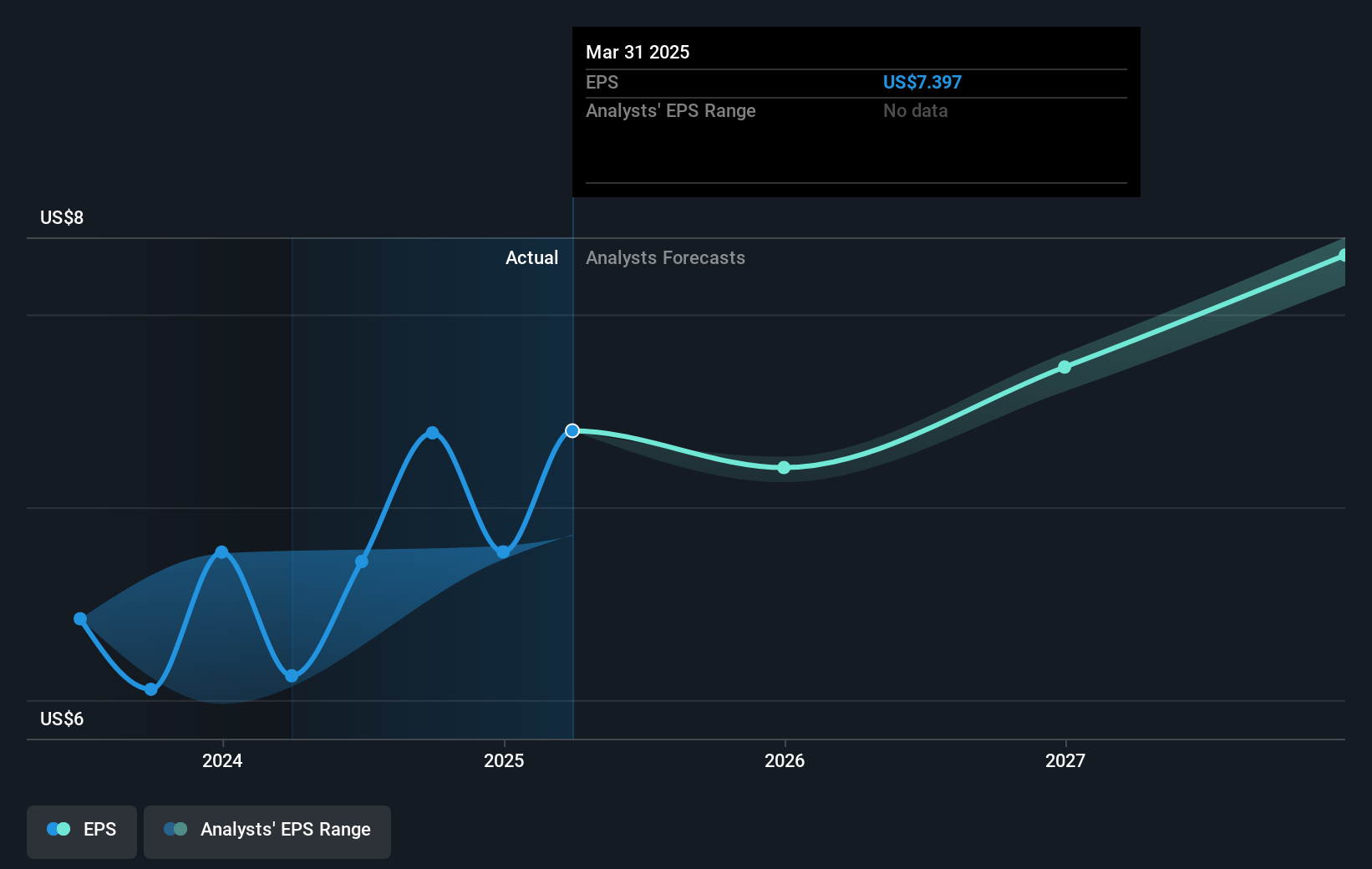This screenshot has width=1372, height=869.
Task: Click the US$8 y-axis label
Action: tap(62, 218)
